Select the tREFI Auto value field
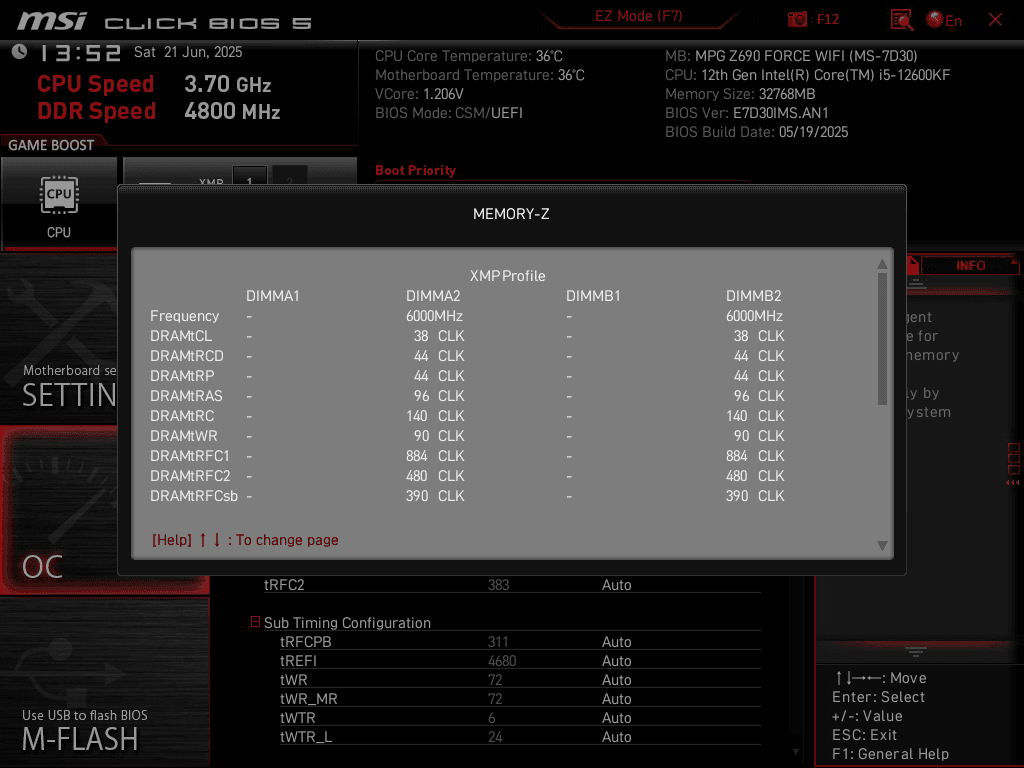 616,661
